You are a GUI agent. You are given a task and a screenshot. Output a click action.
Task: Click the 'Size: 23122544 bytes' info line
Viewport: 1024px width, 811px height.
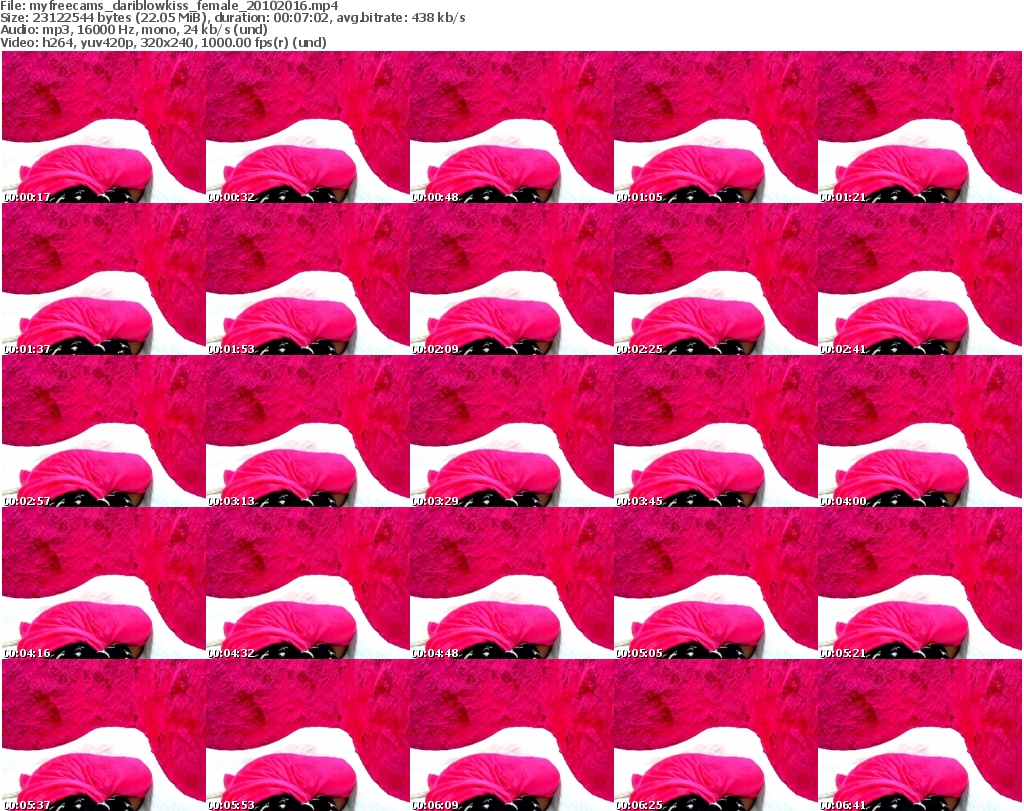pos(233,18)
